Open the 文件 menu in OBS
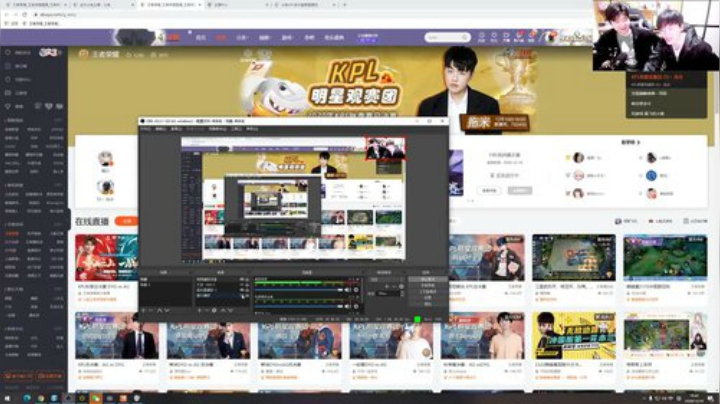 (x=145, y=129)
